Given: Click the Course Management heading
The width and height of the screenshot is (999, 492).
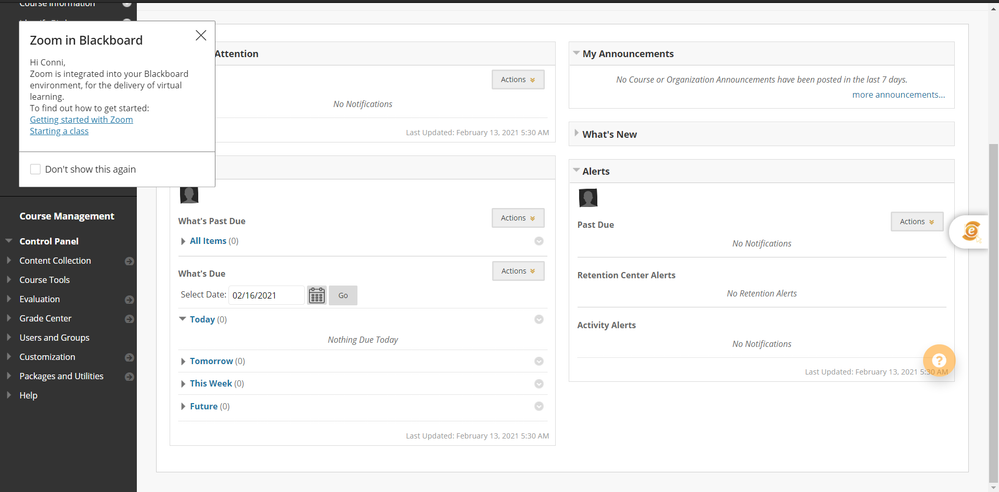Looking at the screenshot, I should [67, 216].
